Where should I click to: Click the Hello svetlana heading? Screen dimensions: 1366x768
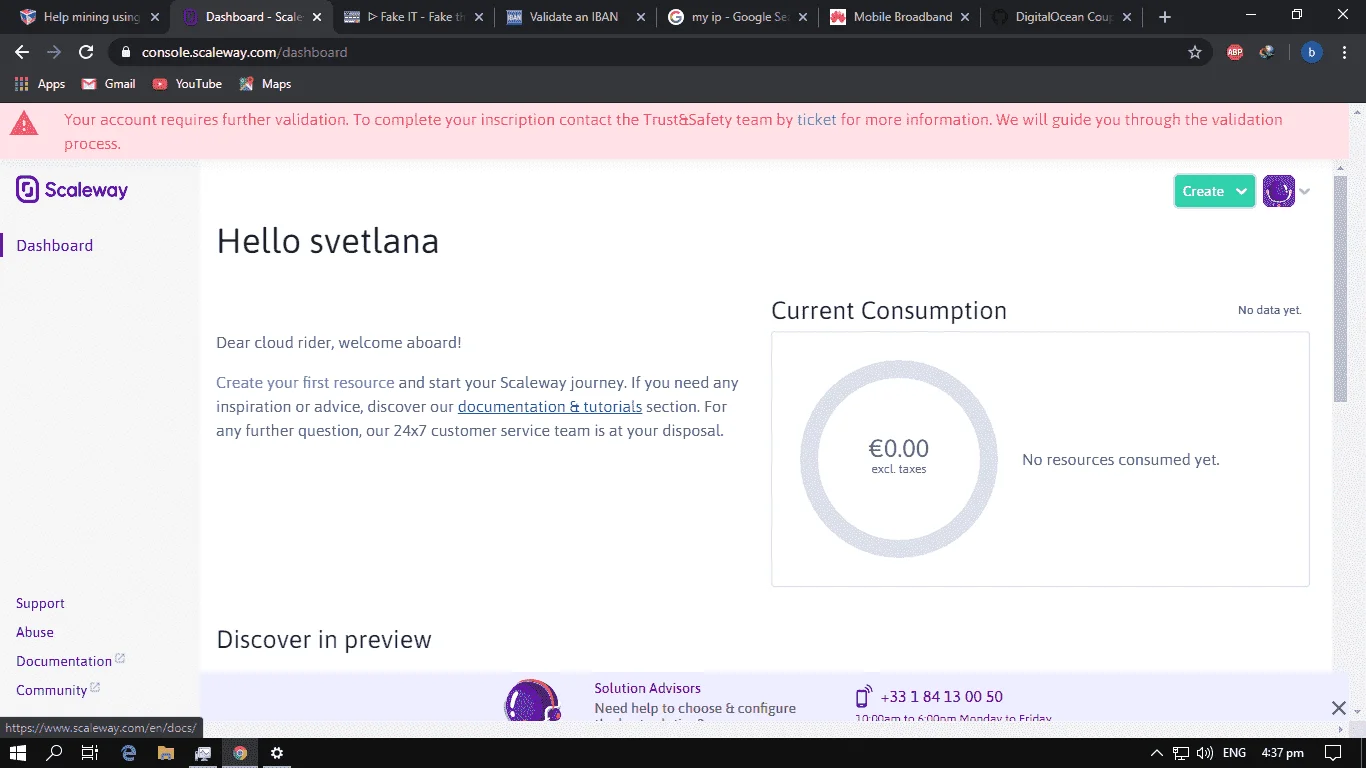tap(327, 241)
